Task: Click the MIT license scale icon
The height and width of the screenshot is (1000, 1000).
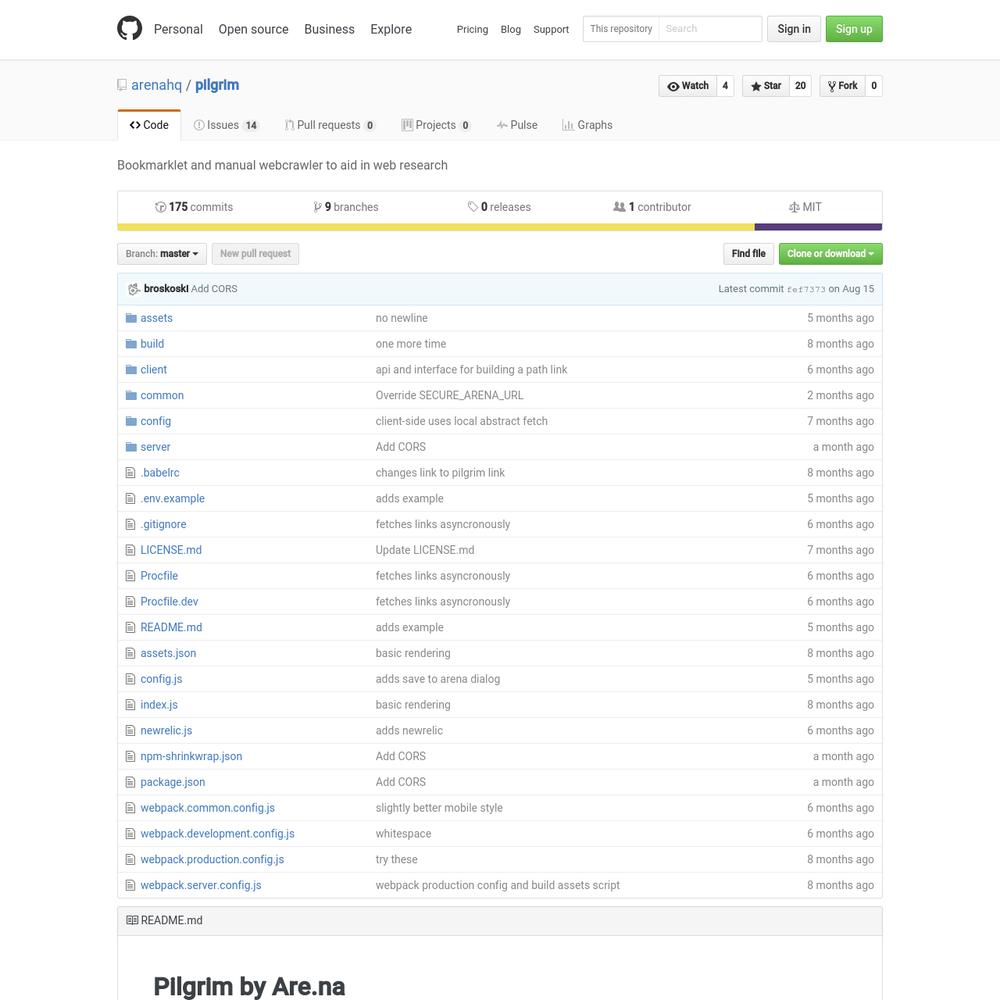Action: (x=794, y=207)
